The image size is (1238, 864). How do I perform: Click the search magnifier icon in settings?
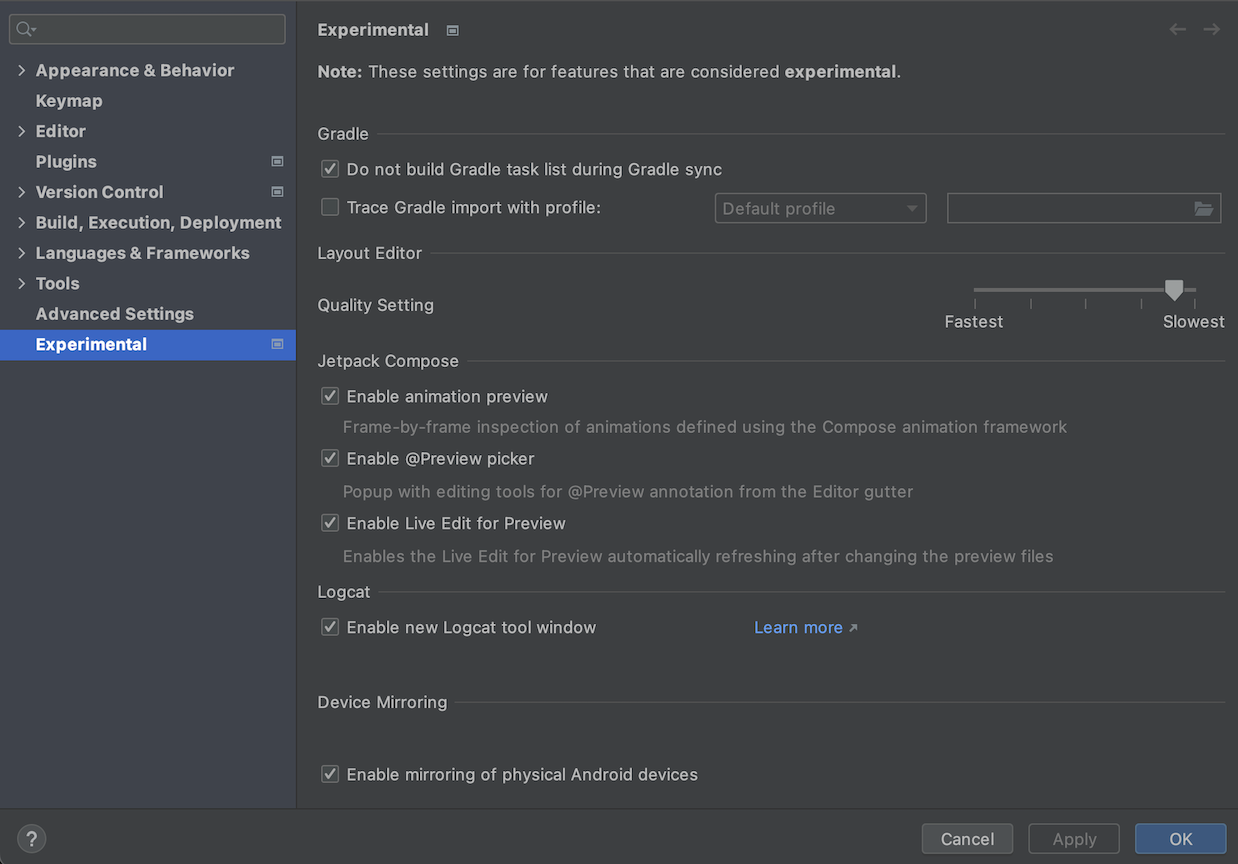point(25,30)
